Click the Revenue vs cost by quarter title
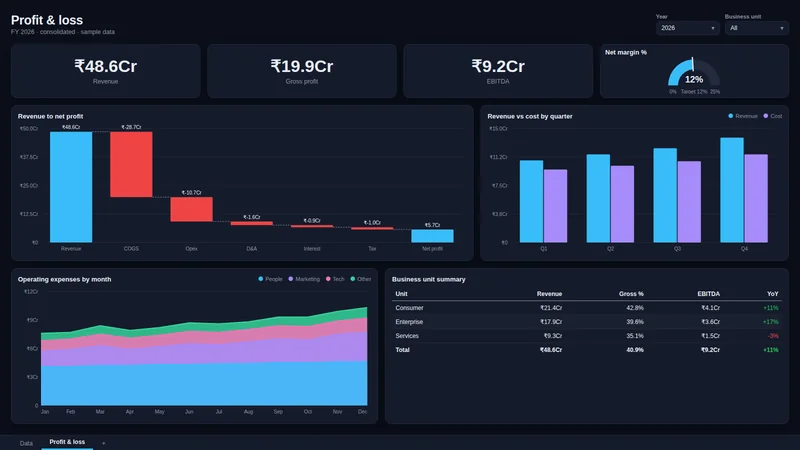The image size is (800, 450). [x=530, y=116]
